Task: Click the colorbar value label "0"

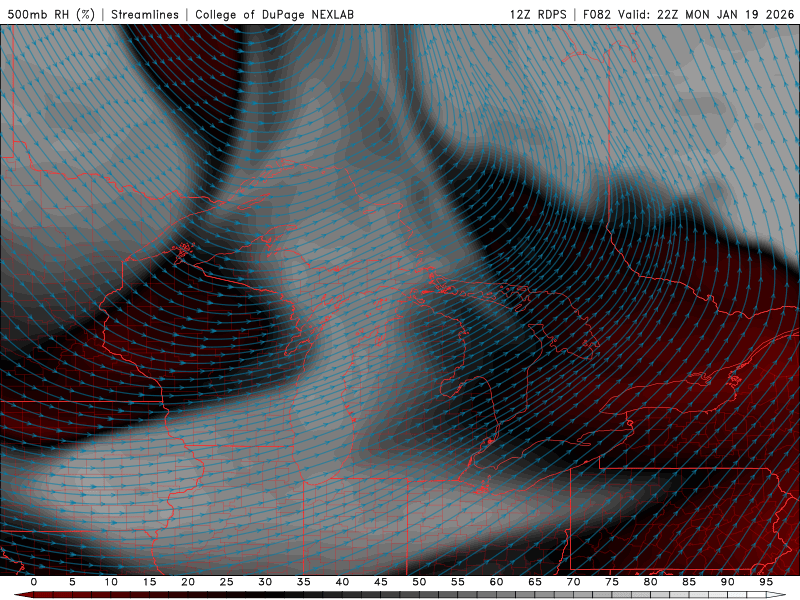Action: [x=34, y=582]
